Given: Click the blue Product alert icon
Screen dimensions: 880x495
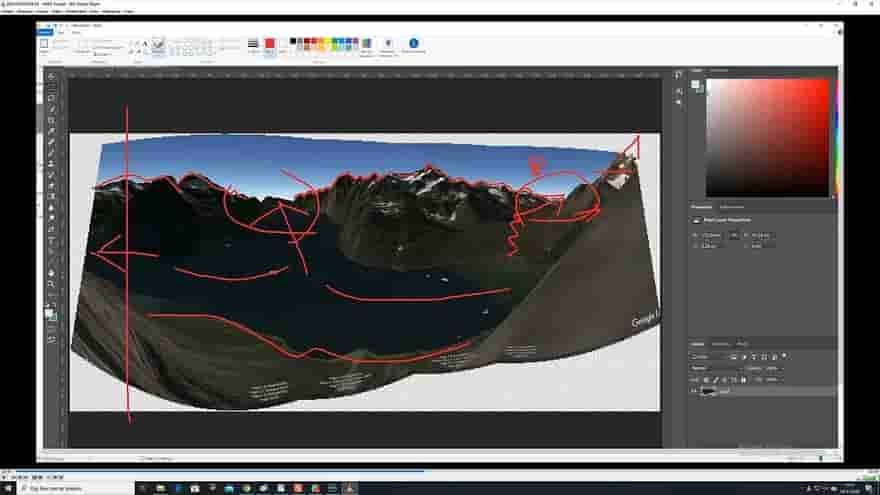Looking at the screenshot, I should (413, 45).
